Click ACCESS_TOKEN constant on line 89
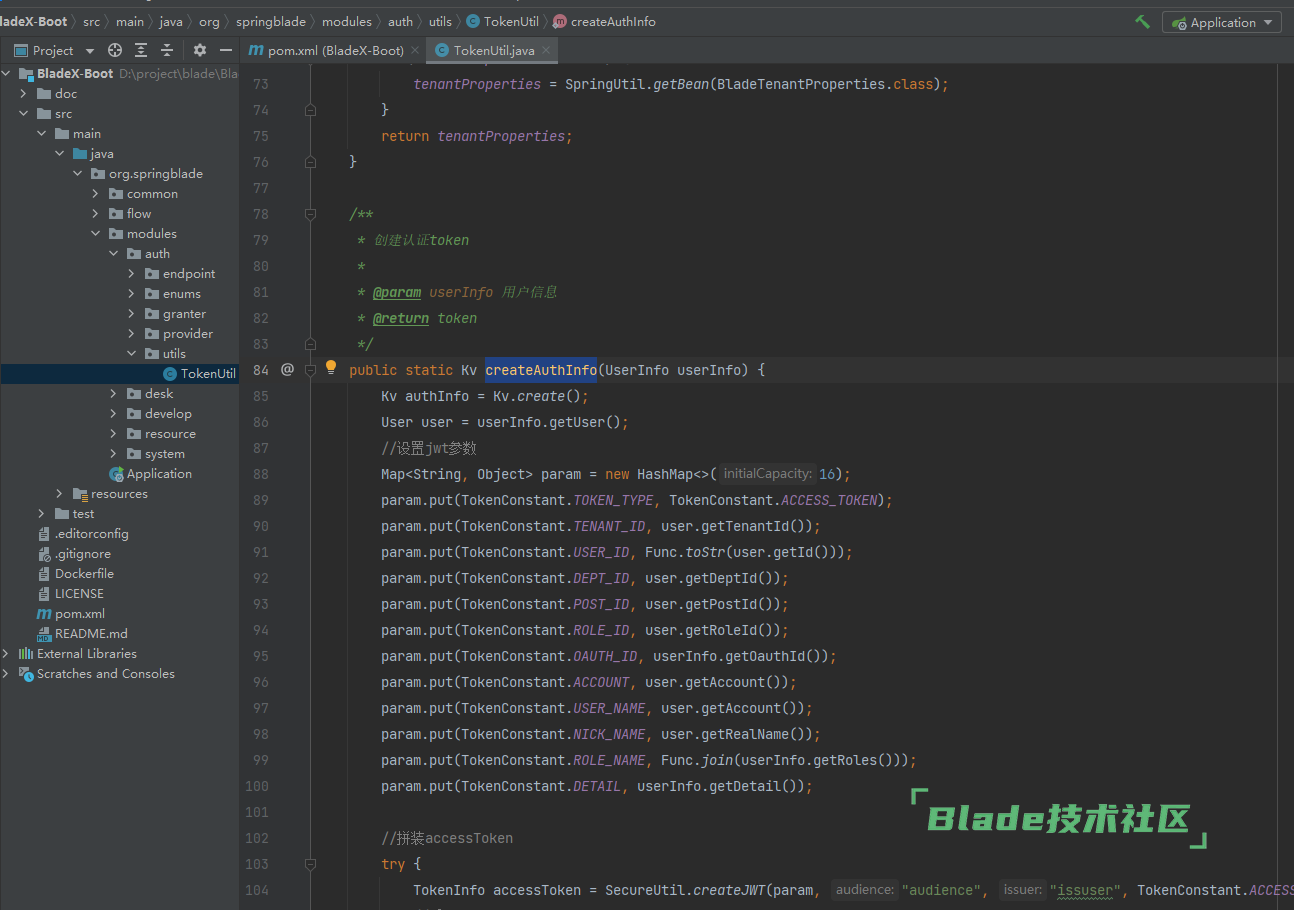This screenshot has width=1294, height=910. [x=829, y=500]
